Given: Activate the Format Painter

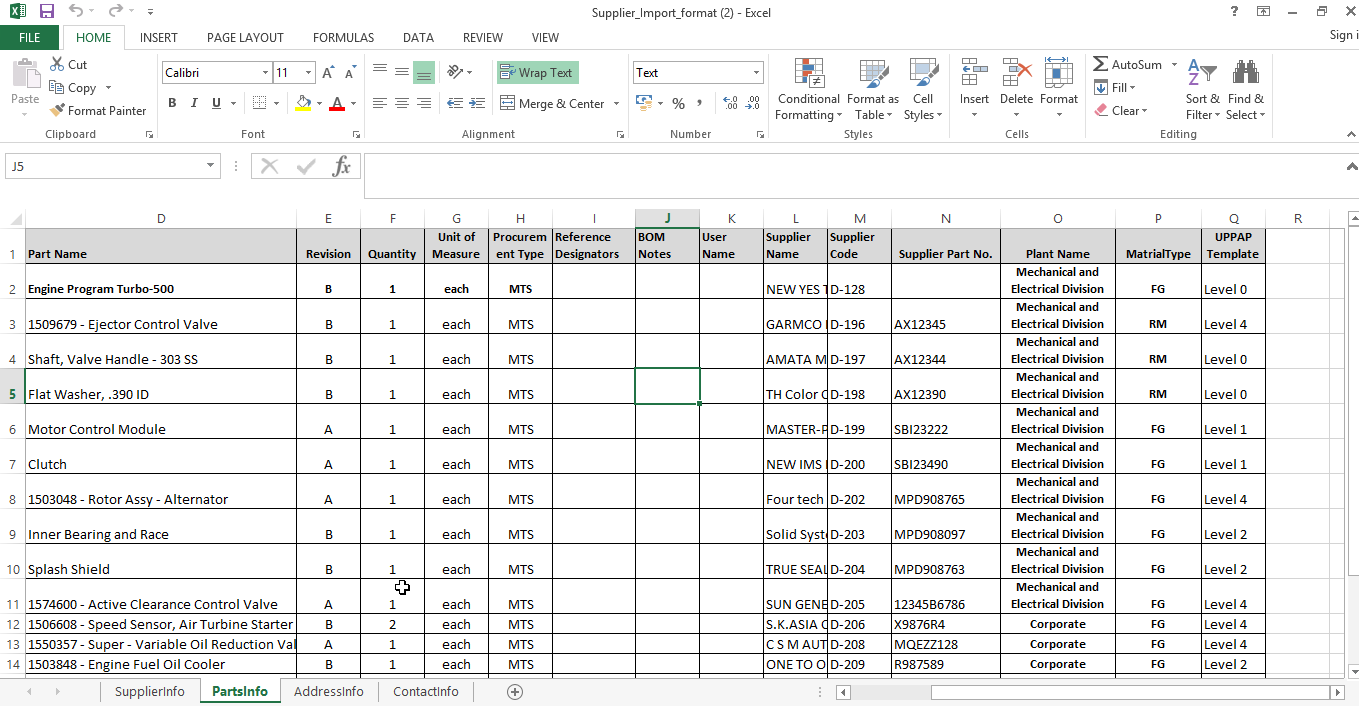Looking at the screenshot, I should pyautogui.click(x=98, y=111).
